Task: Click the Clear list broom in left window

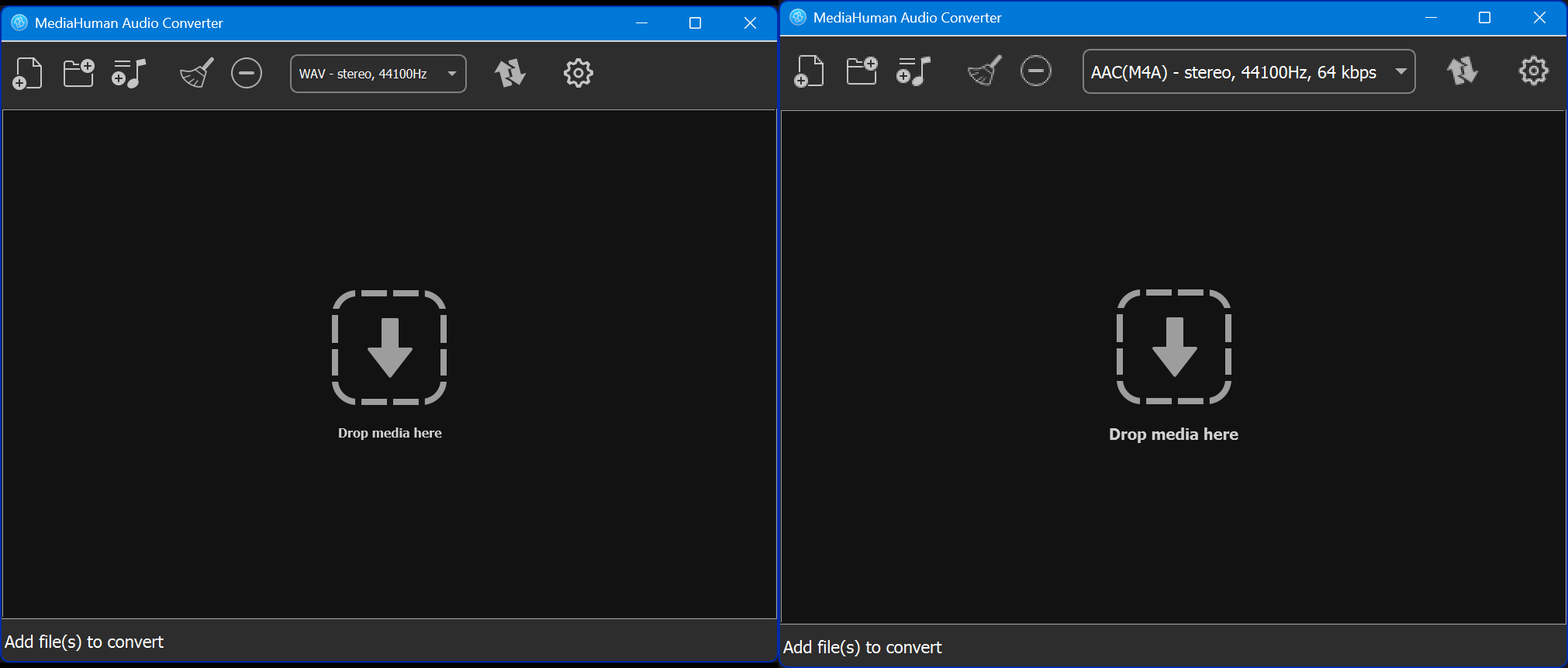Action: [x=197, y=74]
